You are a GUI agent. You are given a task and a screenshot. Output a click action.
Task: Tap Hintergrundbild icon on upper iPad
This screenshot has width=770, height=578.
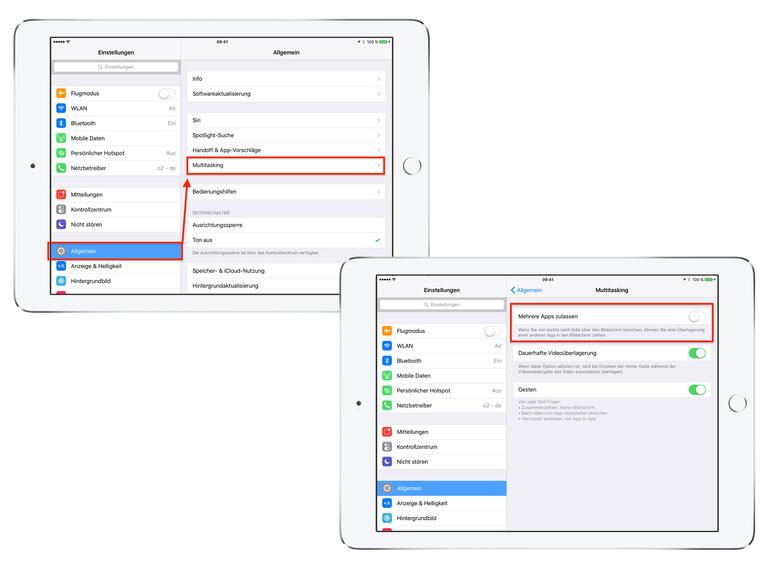click(x=61, y=281)
